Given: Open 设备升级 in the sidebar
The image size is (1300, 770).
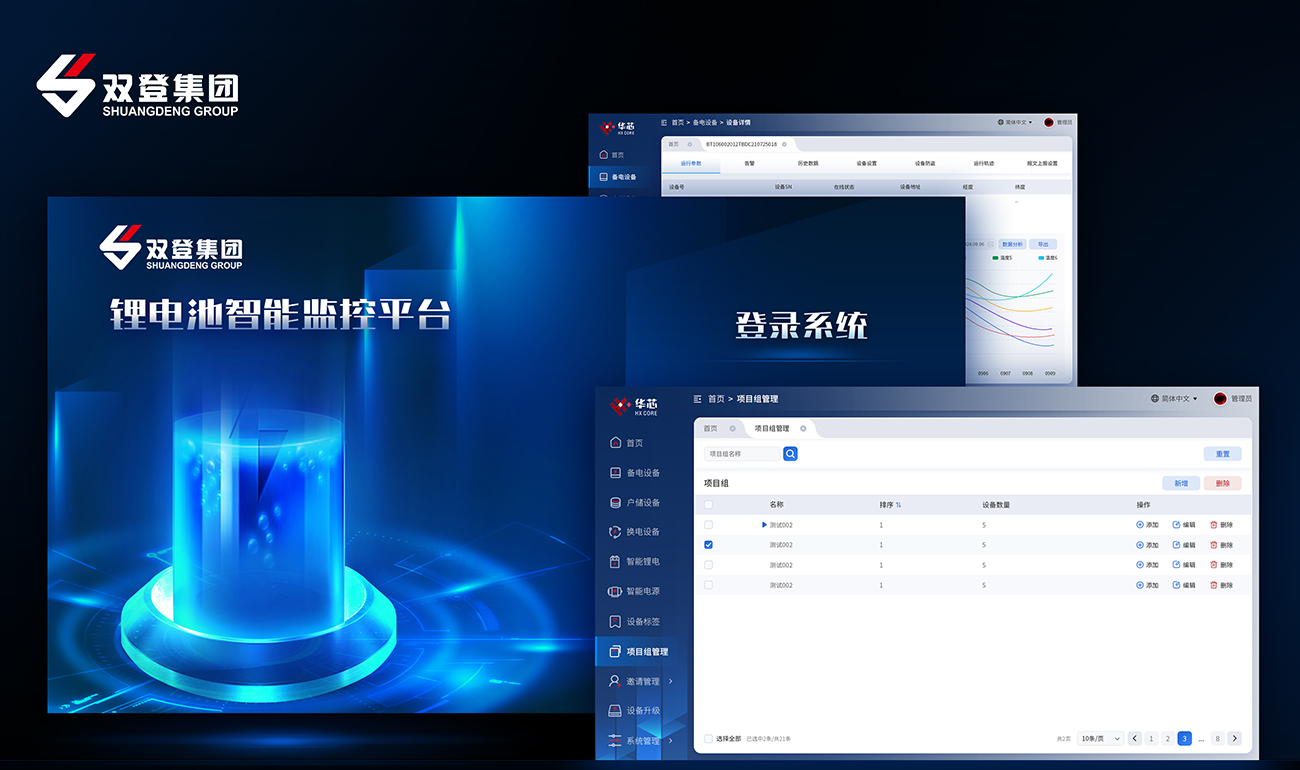Looking at the screenshot, I should tap(642, 711).
